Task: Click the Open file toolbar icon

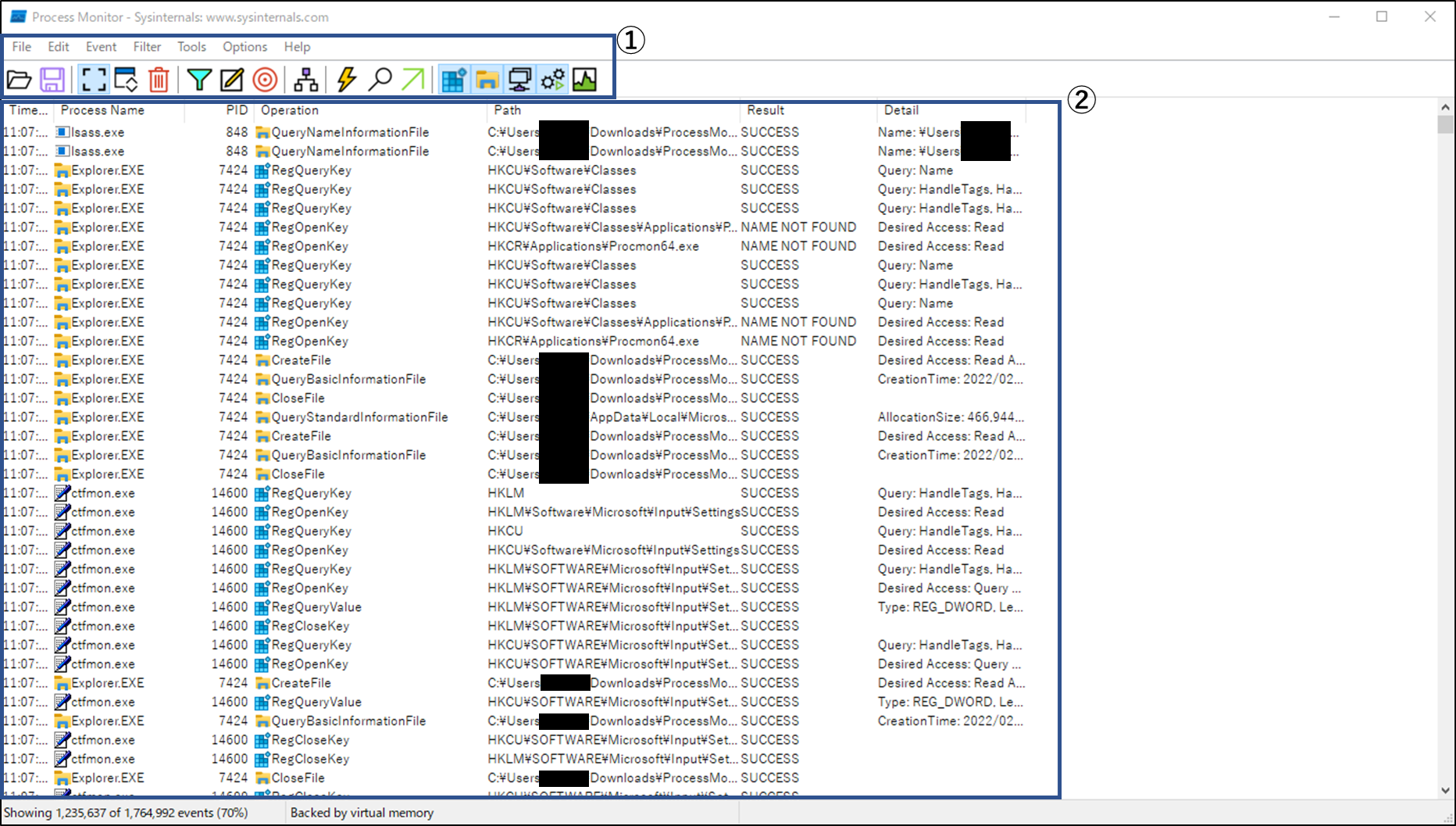Action: tap(19, 80)
